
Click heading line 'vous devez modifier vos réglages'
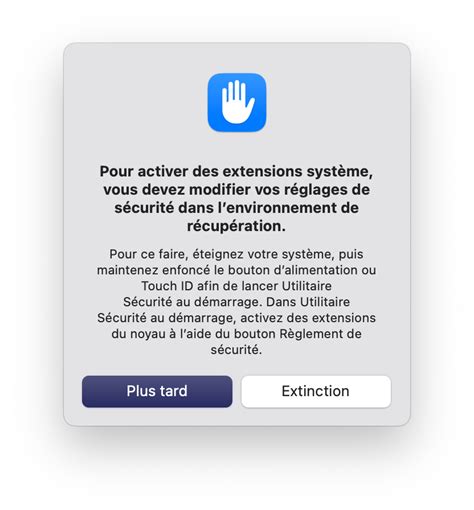(236, 190)
